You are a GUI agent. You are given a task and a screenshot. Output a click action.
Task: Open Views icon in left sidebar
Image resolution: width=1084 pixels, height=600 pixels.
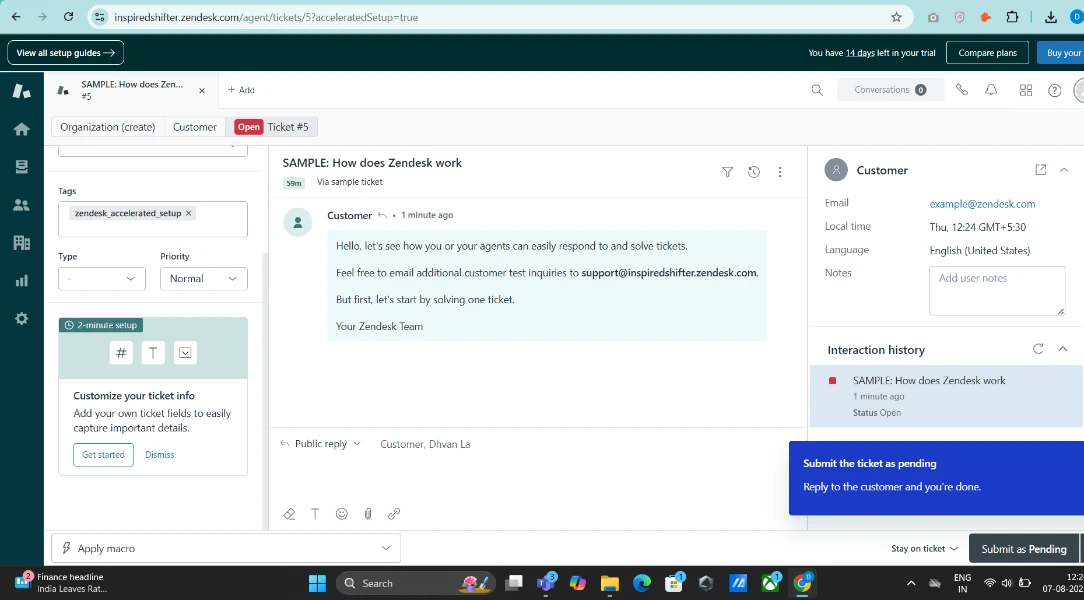click(x=21, y=167)
